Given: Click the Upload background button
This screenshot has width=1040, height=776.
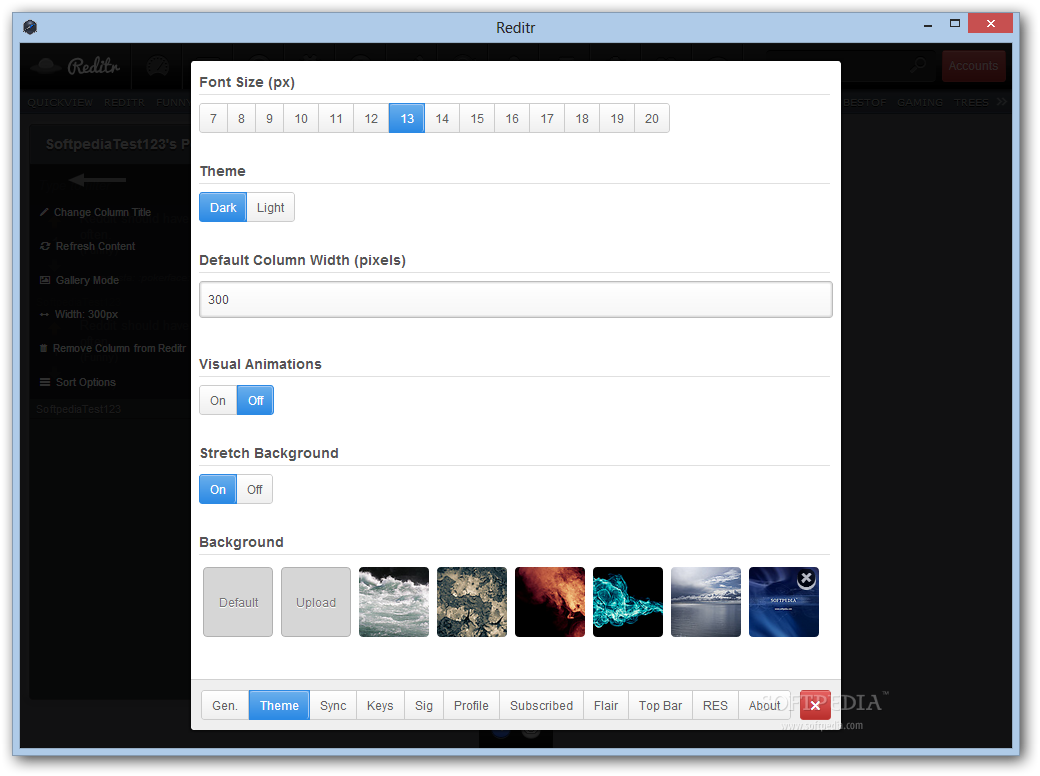Looking at the screenshot, I should pyautogui.click(x=316, y=602).
